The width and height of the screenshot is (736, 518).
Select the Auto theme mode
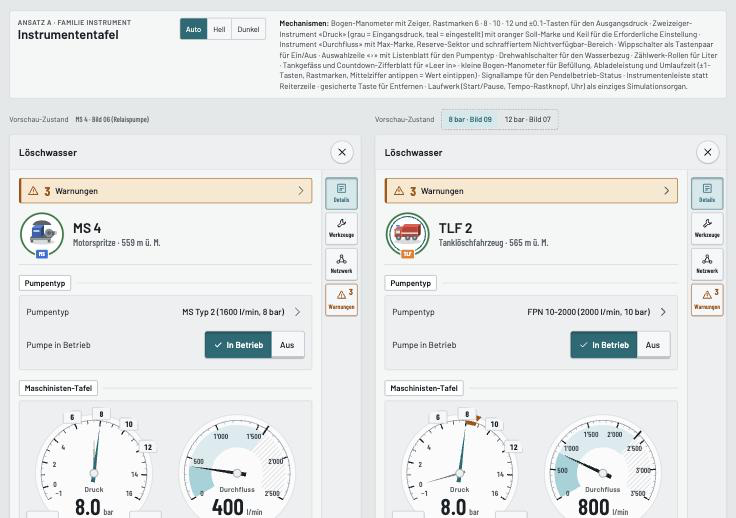[193, 29]
